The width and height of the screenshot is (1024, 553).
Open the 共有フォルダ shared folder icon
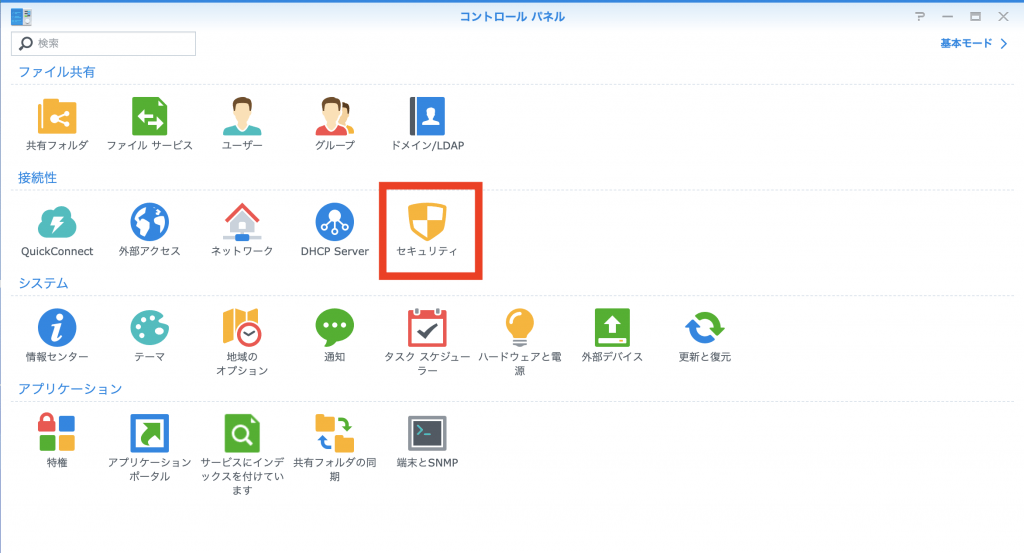(x=57, y=117)
